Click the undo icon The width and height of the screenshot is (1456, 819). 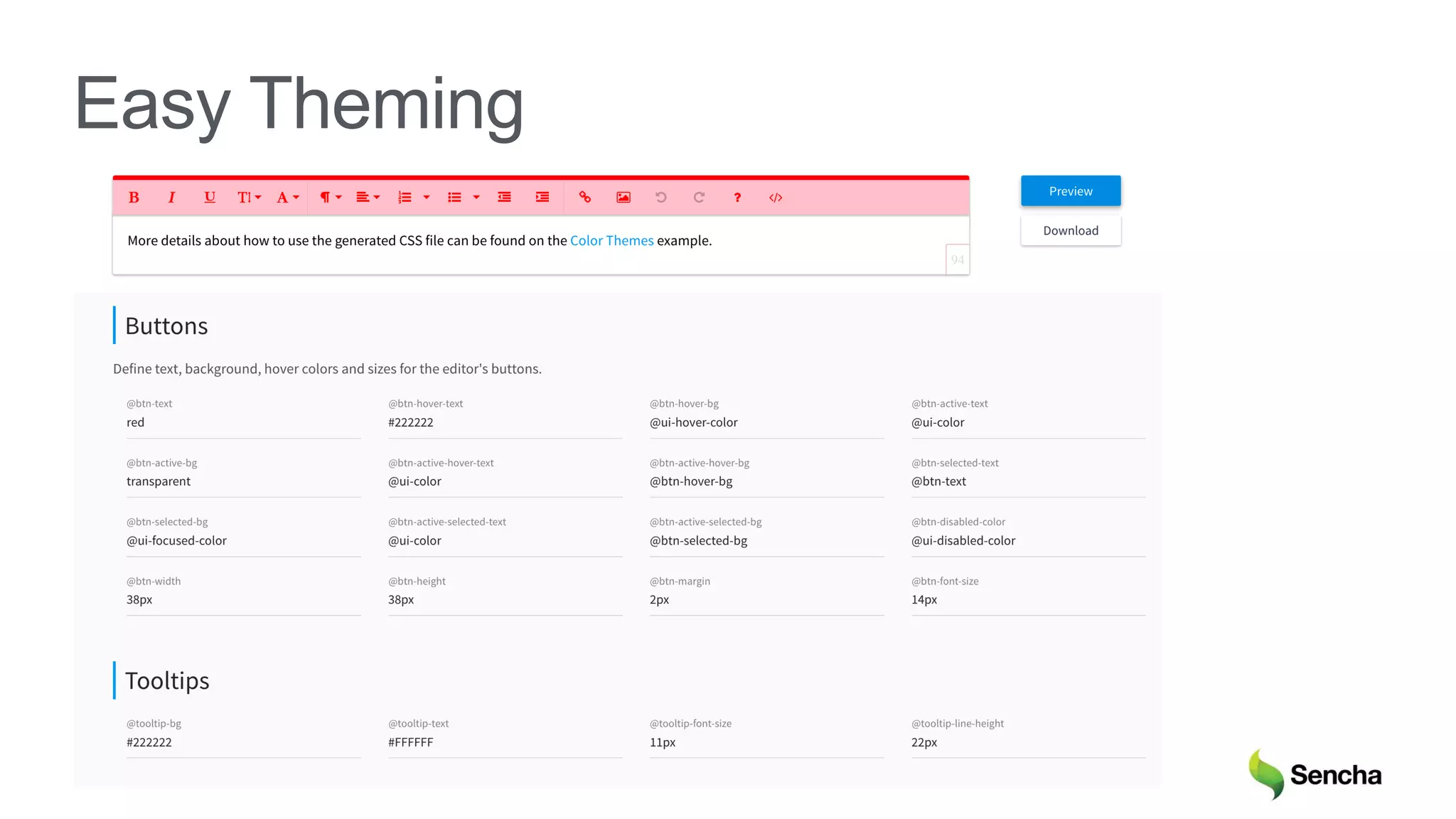[661, 198]
